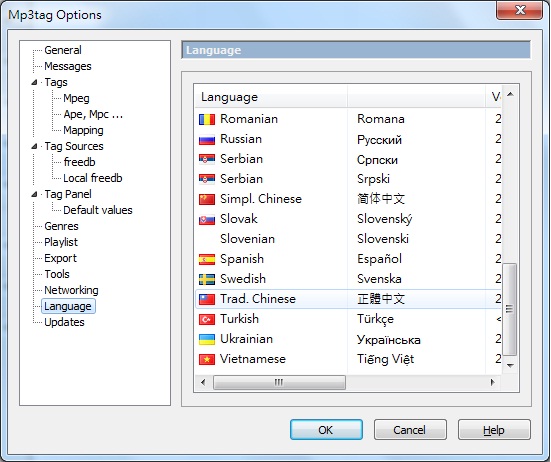Viewport: 551px width, 462px height.
Task: Click the Ukrainian flag icon
Action: [x=207, y=340]
